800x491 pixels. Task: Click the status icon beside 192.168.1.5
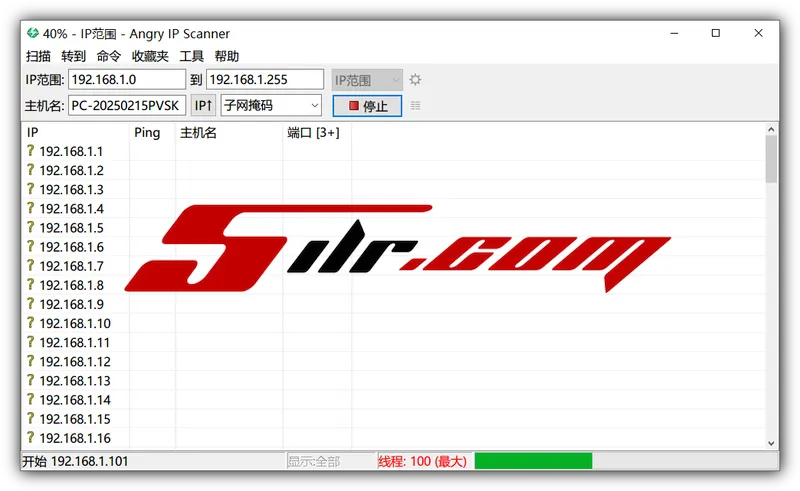click(31, 227)
